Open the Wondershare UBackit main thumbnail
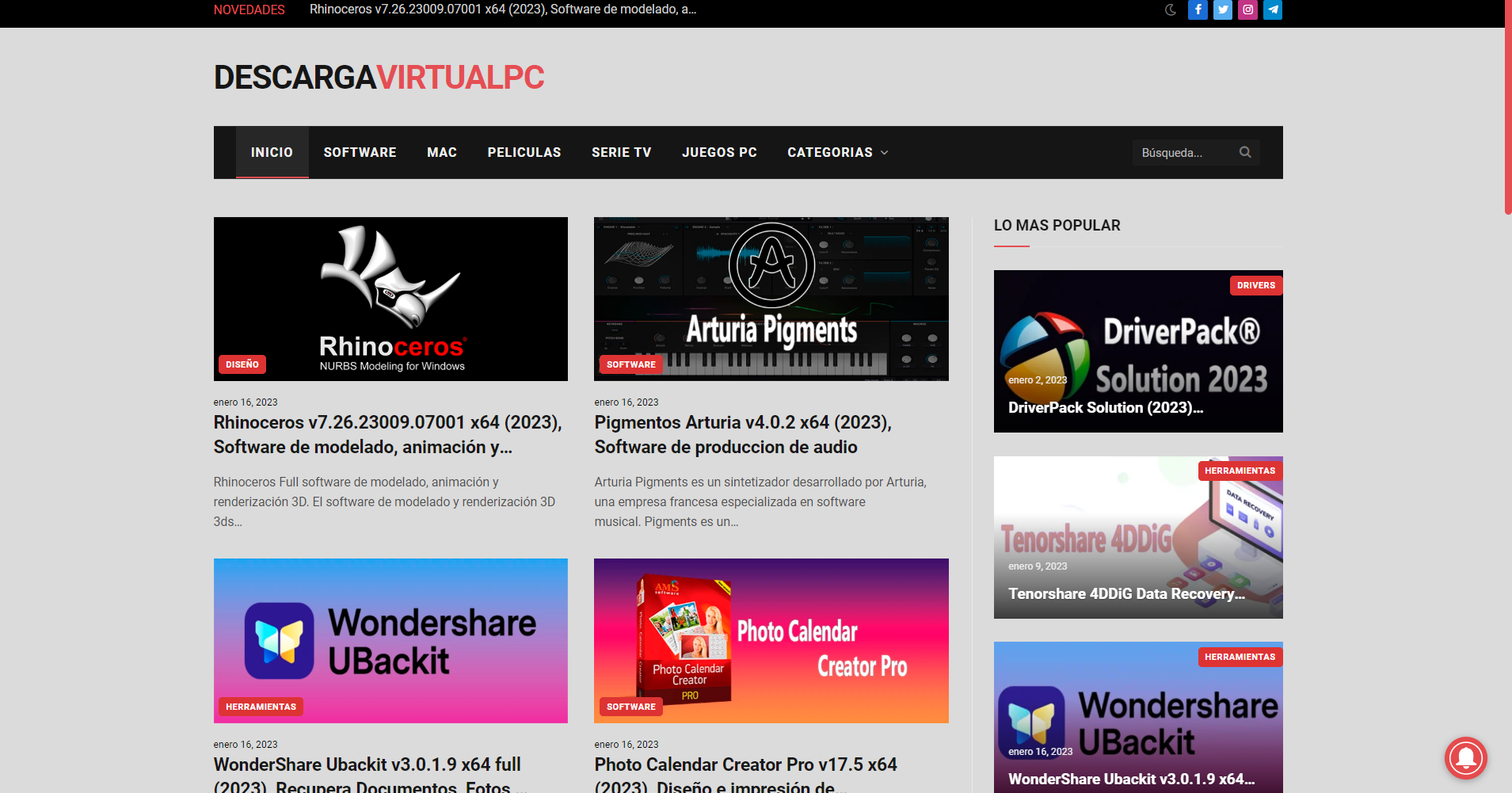 pyautogui.click(x=390, y=640)
